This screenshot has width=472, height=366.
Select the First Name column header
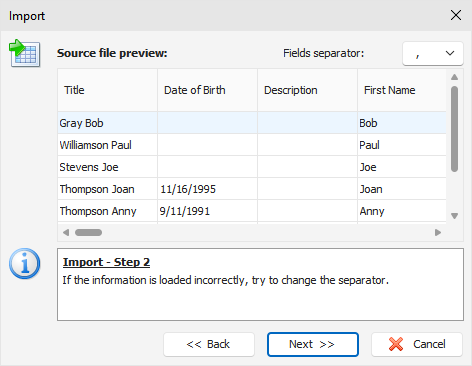pyautogui.click(x=402, y=90)
